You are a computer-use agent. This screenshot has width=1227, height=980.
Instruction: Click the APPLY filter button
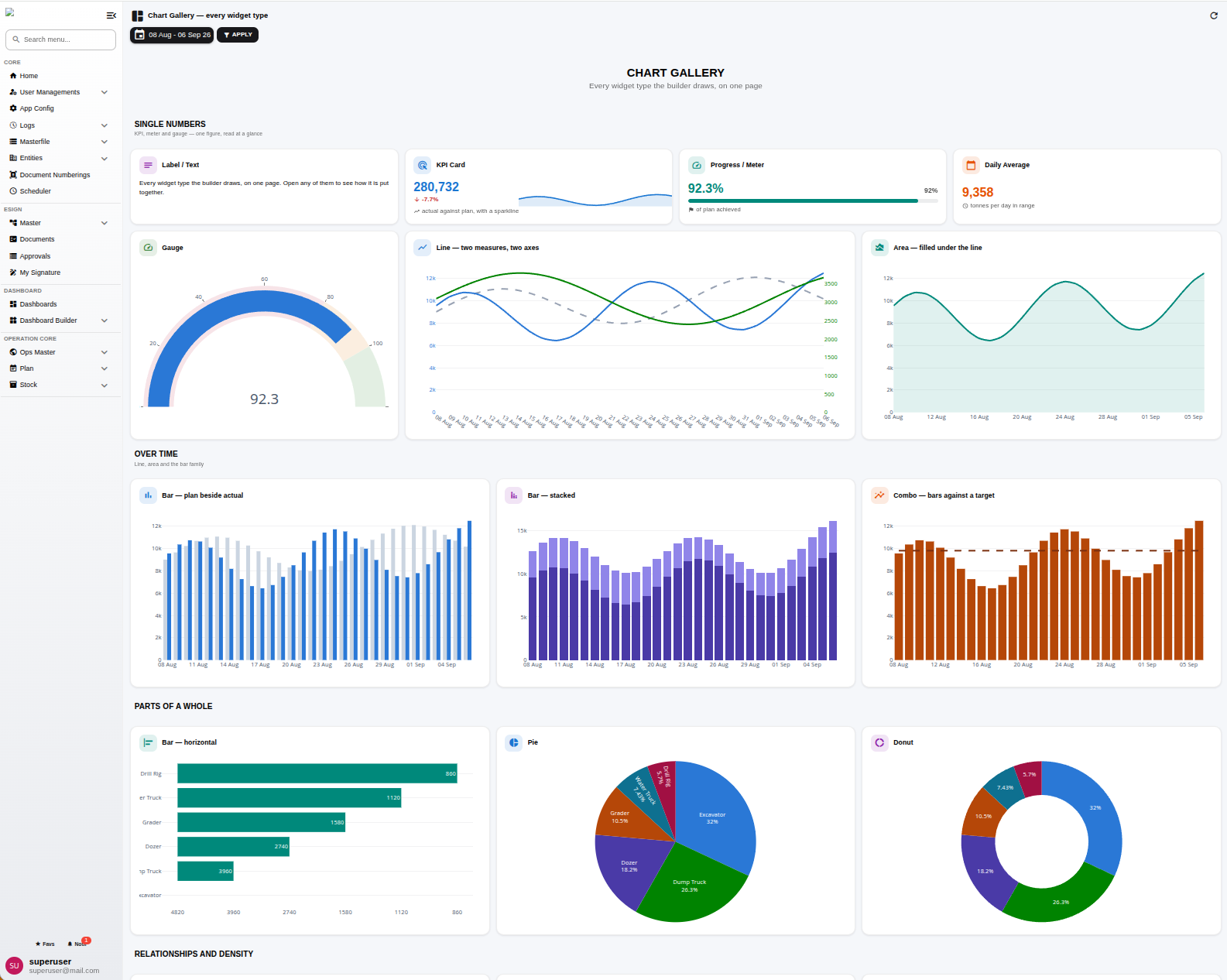pos(238,35)
